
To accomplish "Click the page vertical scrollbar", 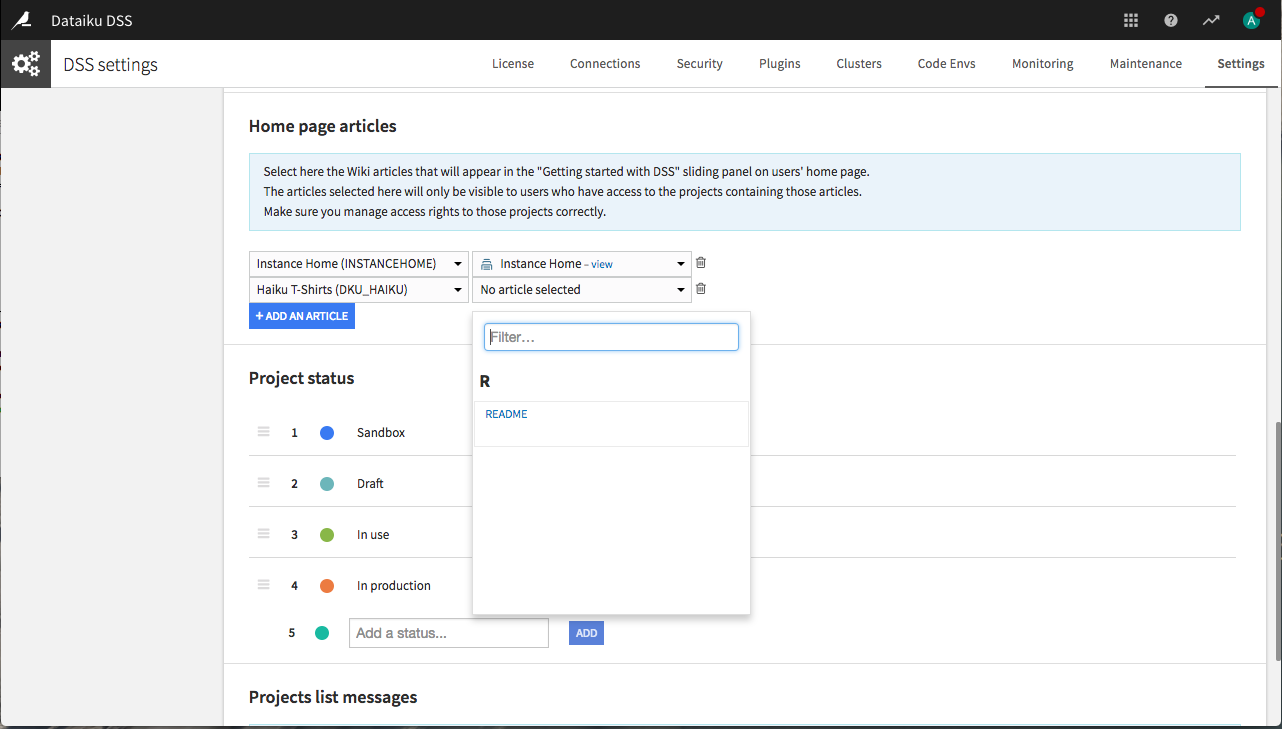I will tap(1277, 540).
